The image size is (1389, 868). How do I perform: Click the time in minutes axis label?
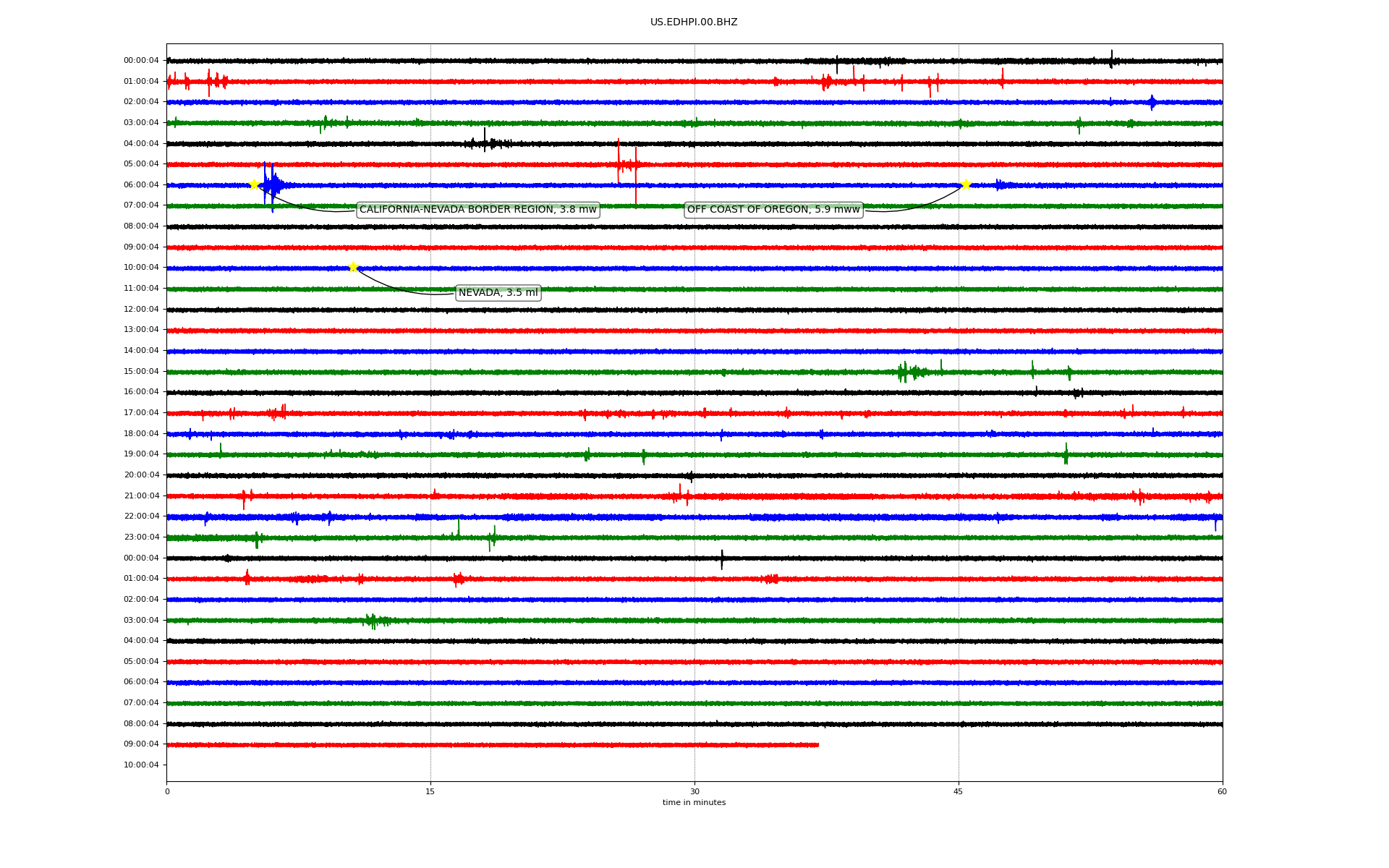(694, 803)
